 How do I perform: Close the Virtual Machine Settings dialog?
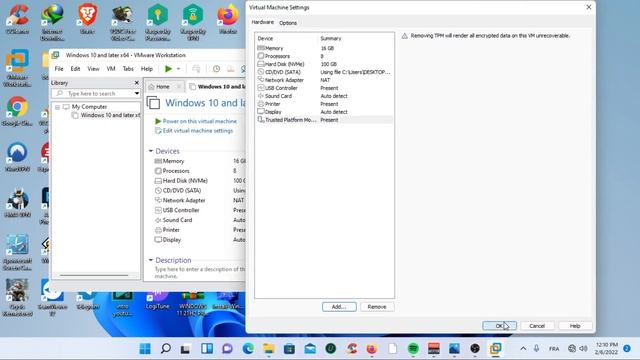click(589, 7)
